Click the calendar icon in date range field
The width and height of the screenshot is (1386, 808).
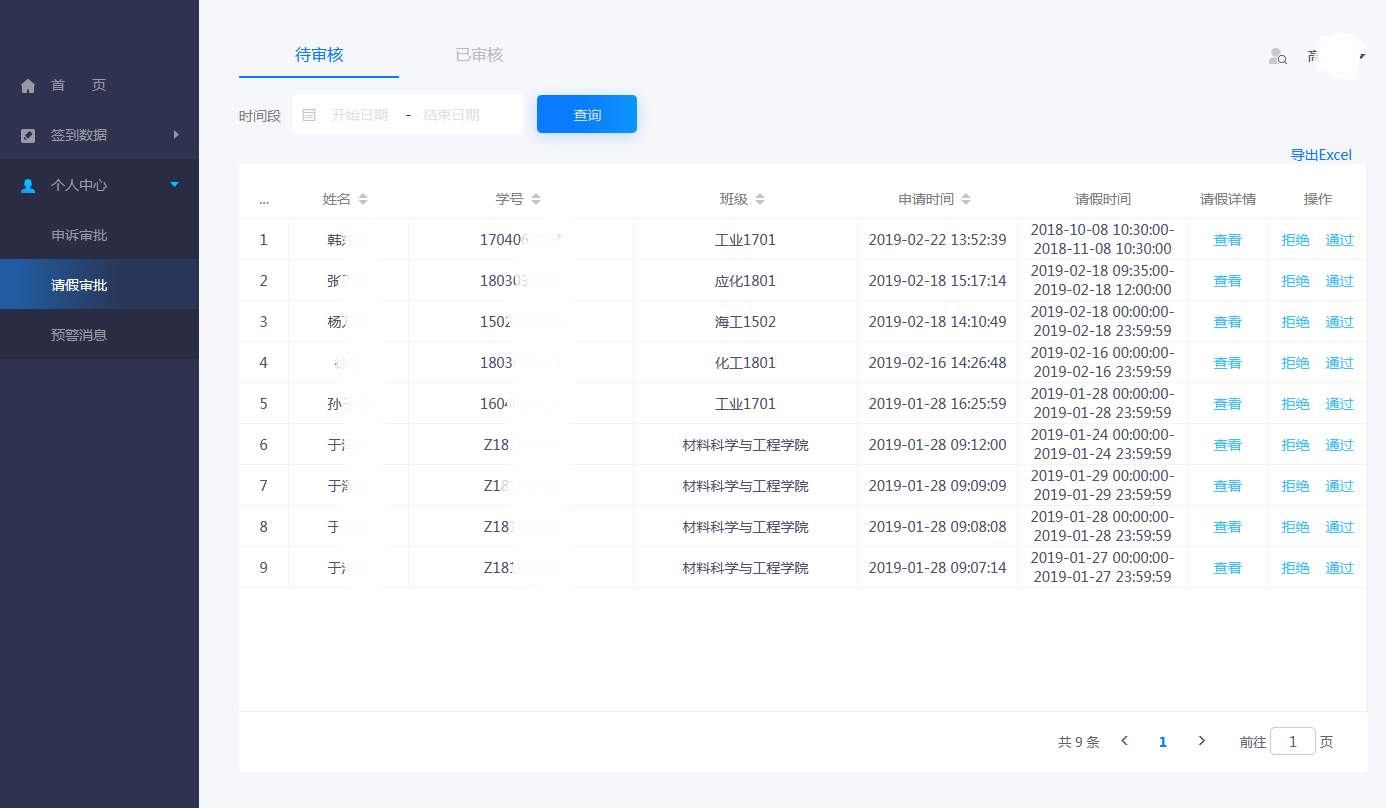(x=309, y=115)
